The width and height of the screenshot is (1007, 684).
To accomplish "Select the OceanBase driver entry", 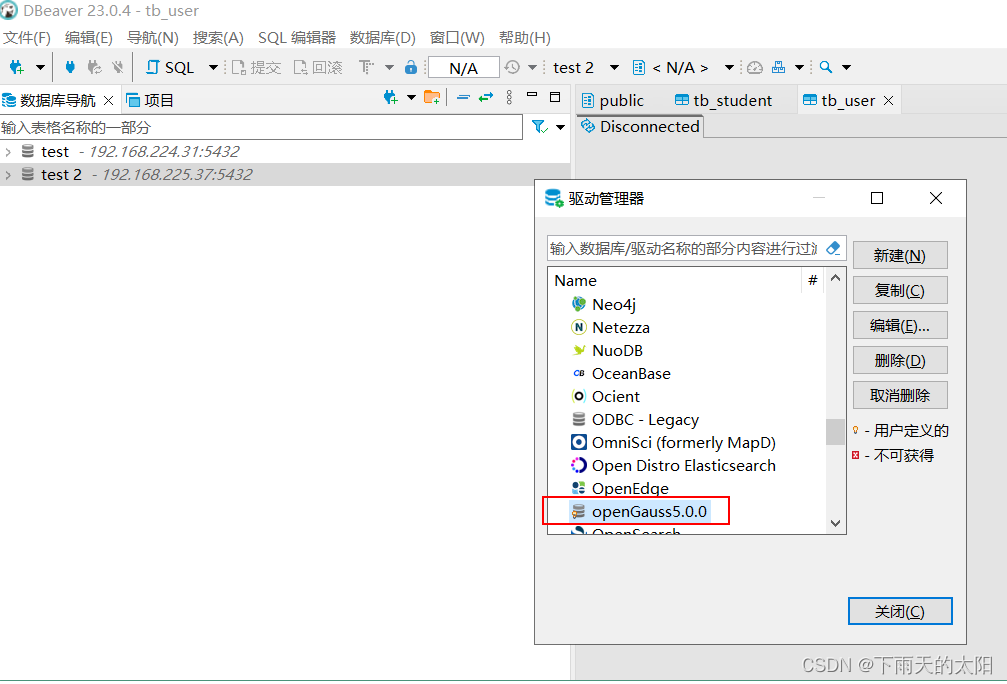I will click(x=620, y=373).
